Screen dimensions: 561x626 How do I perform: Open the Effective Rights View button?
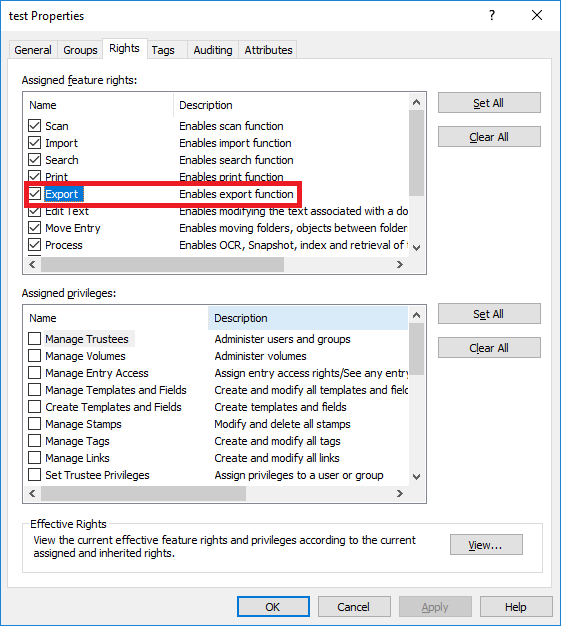[x=486, y=545]
